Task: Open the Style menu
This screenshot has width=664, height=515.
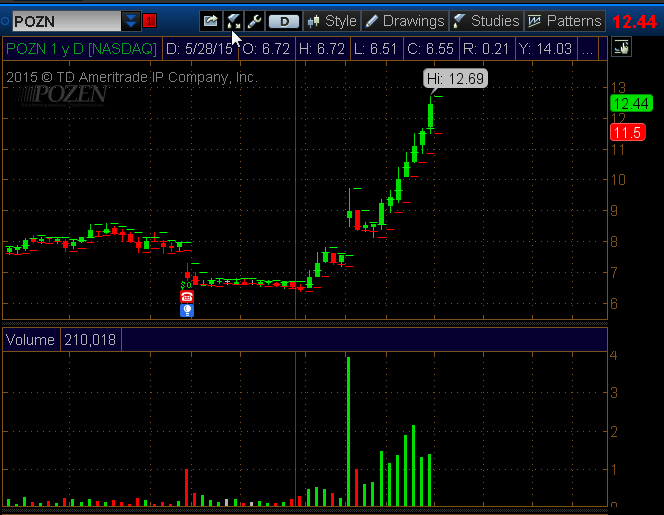Action: click(x=332, y=21)
